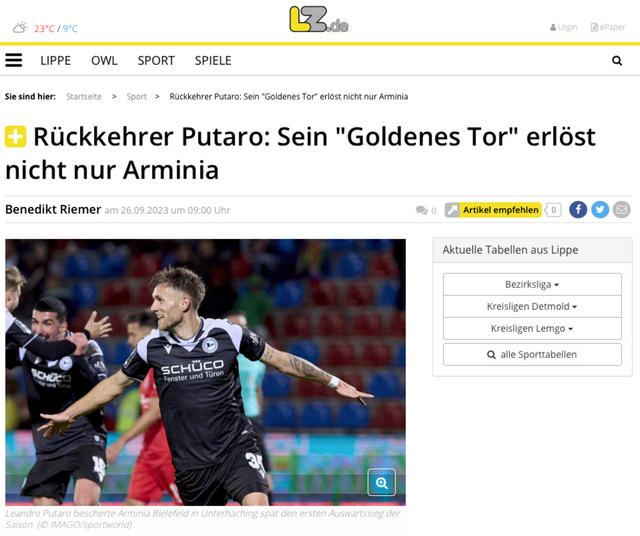Image resolution: width=640 pixels, height=536 pixels.
Task: Click the Login link
Action: click(x=564, y=27)
